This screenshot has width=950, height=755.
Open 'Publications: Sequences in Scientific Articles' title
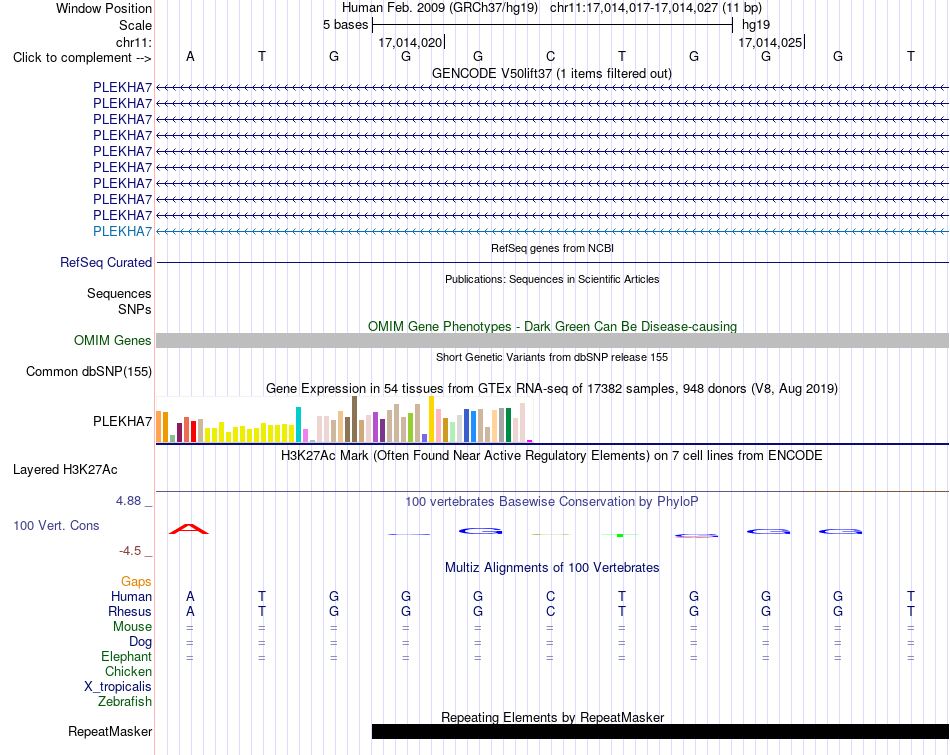(x=552, y=279)
